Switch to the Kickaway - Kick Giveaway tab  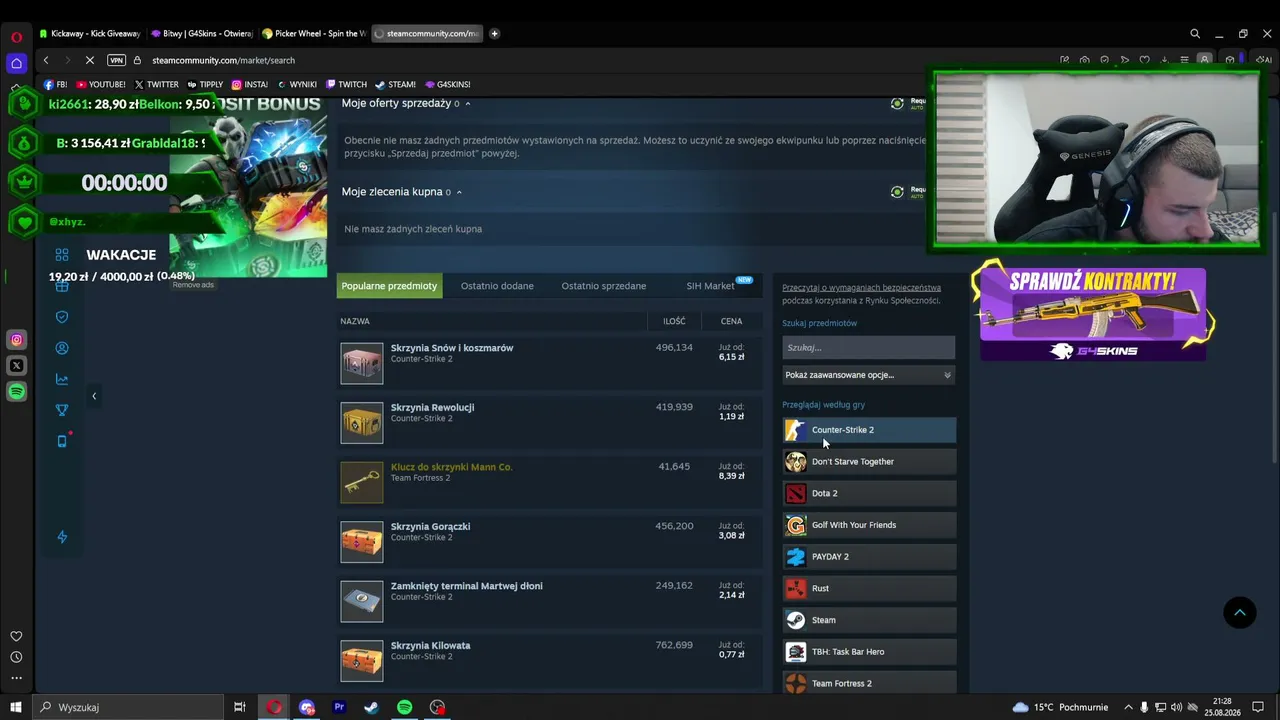90,33
